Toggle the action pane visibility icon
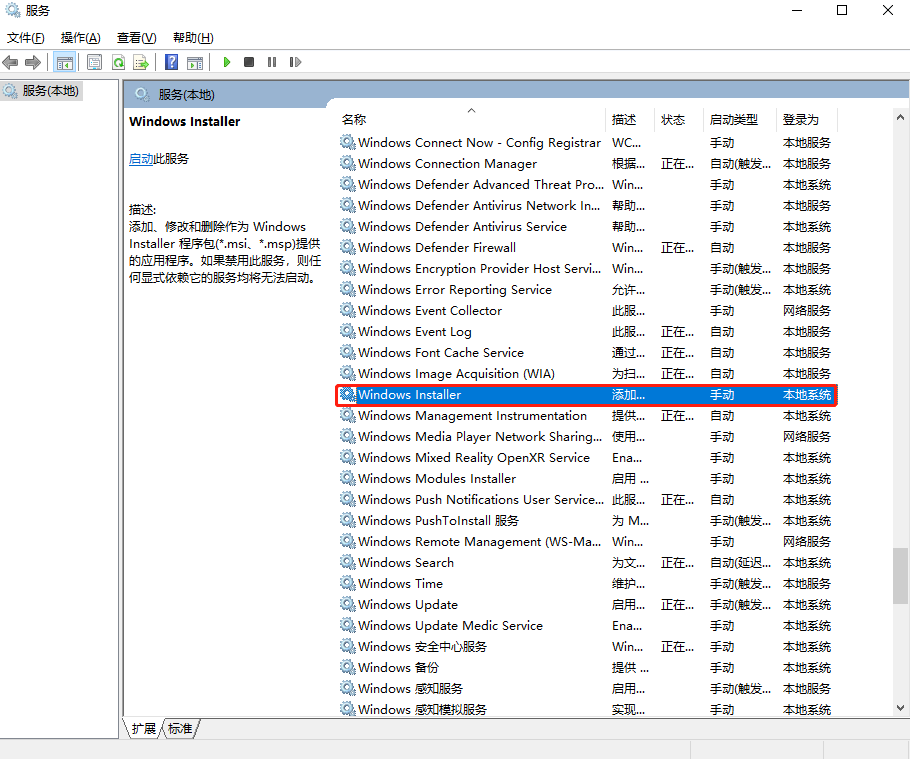The height and width of the screenshot is (759, 910). [194, 62]
